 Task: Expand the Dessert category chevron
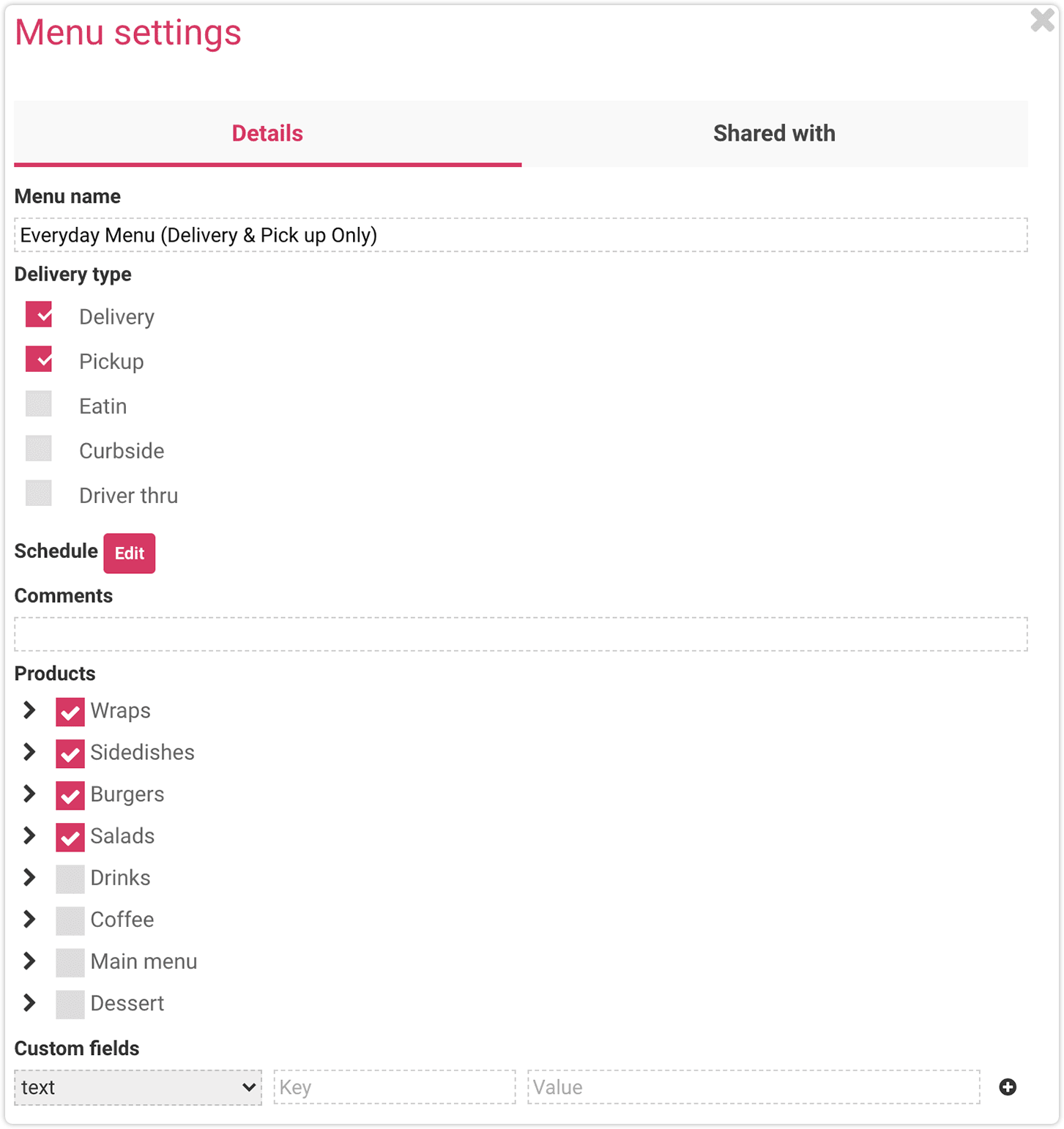pos(29,1002)
